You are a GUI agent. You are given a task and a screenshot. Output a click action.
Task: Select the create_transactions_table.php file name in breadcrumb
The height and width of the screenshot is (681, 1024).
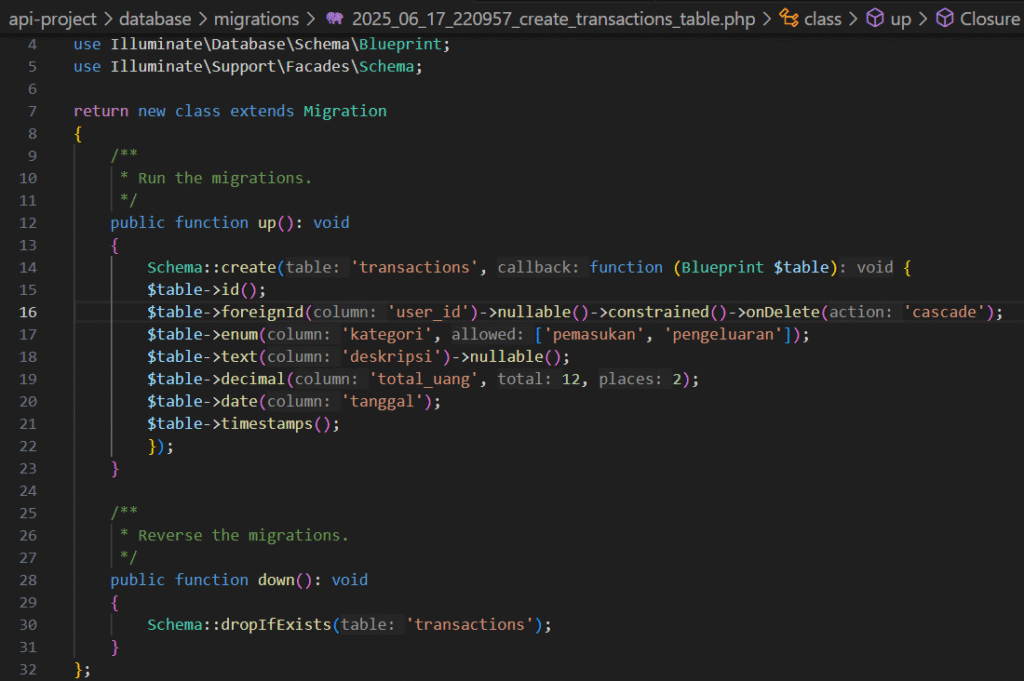555,19
